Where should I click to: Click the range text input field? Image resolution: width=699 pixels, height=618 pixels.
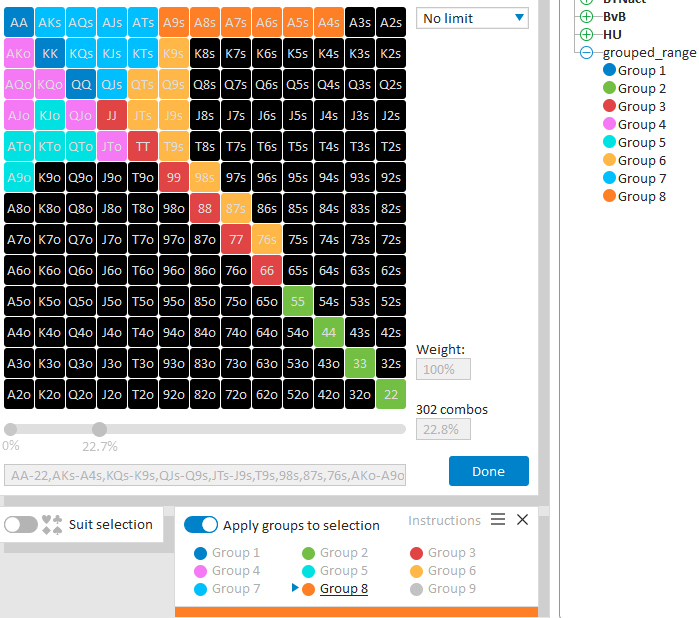pyautogui.click(x=205, y=475)
